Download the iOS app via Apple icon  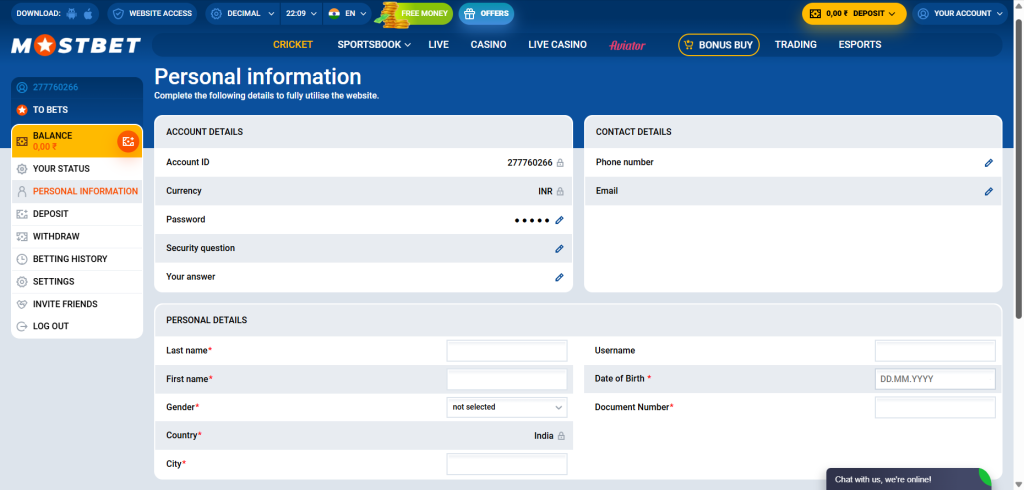88,13
